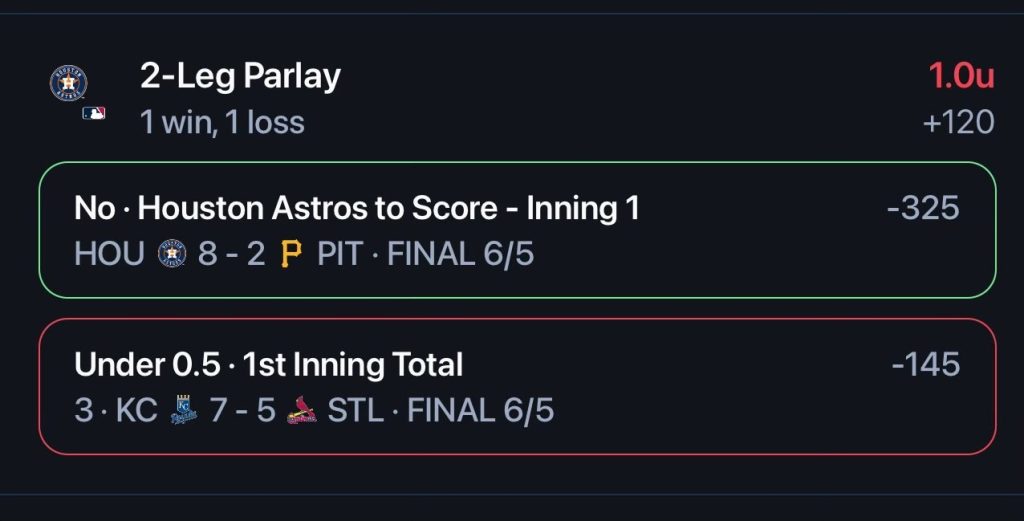Open the 2-Leg Parlay title
The width and height of the screenshot is (1024, 521).
click(x=240, y=77)
